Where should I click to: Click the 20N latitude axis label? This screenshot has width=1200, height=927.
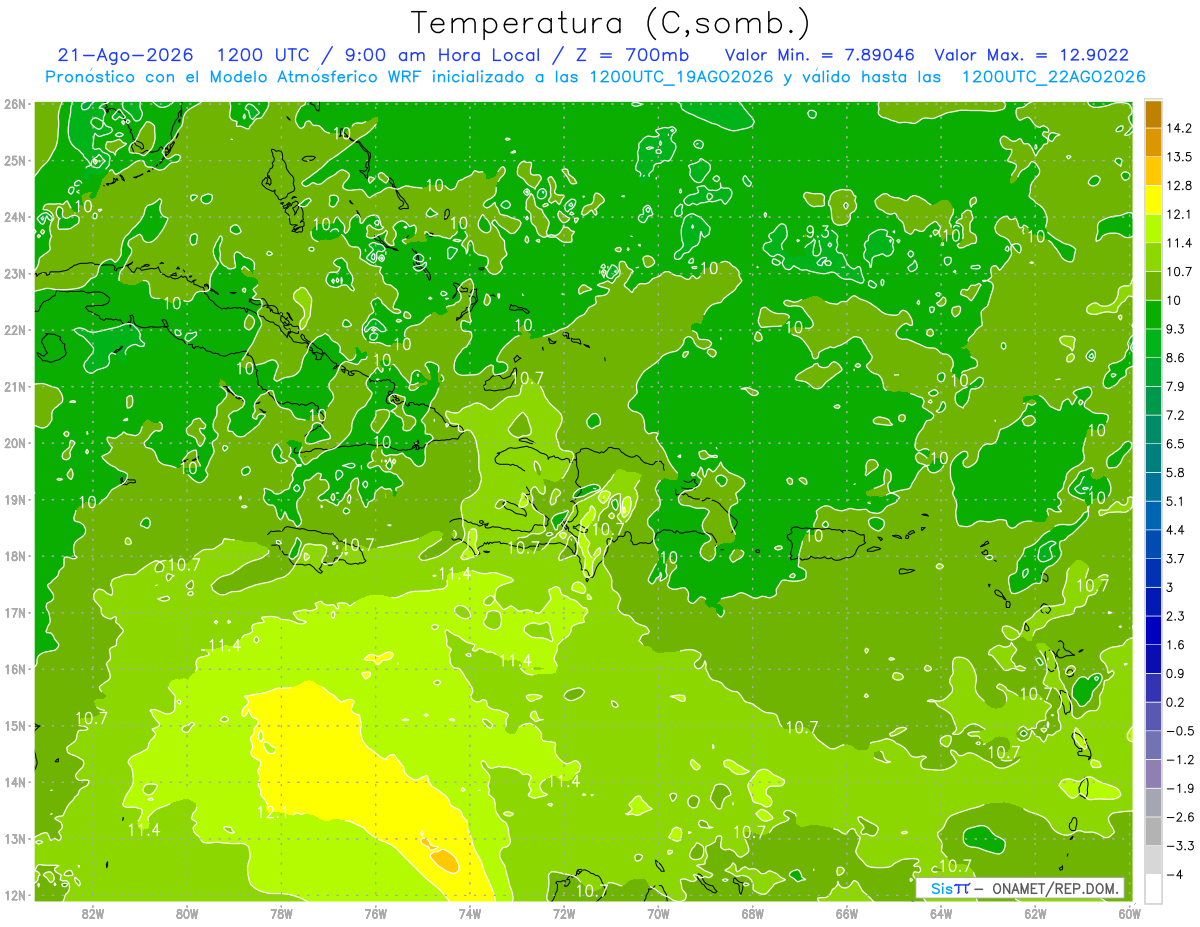pyautogui.click(x=15, y=443)
